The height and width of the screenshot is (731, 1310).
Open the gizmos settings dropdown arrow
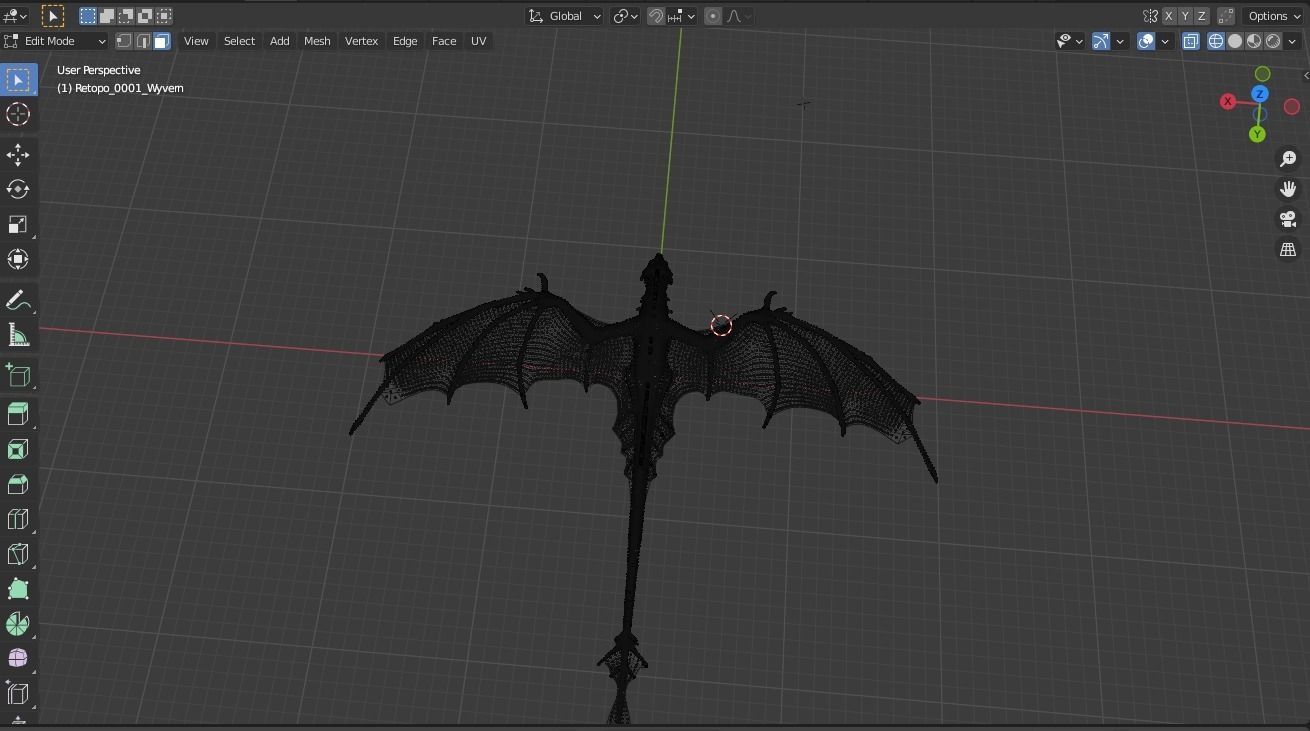pyautogui.click(x=1120, y=41)
